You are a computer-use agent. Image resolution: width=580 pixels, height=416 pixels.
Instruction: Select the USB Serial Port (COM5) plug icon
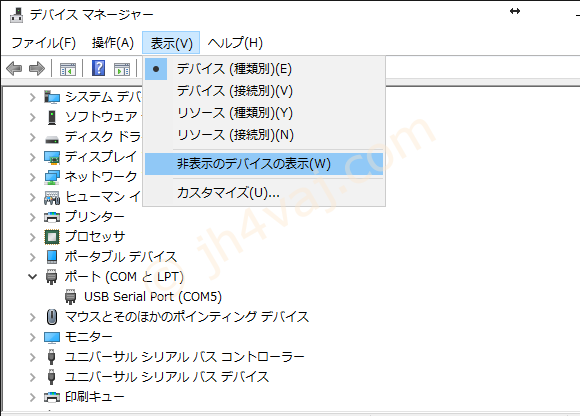[70, 297]
